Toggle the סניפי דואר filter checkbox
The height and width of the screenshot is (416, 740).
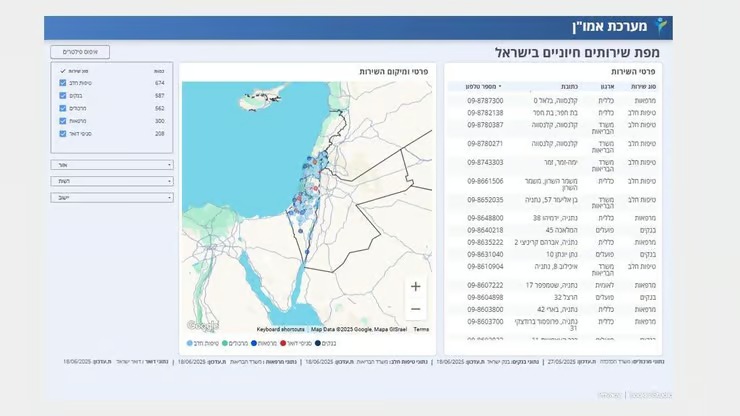coord(63,133)
